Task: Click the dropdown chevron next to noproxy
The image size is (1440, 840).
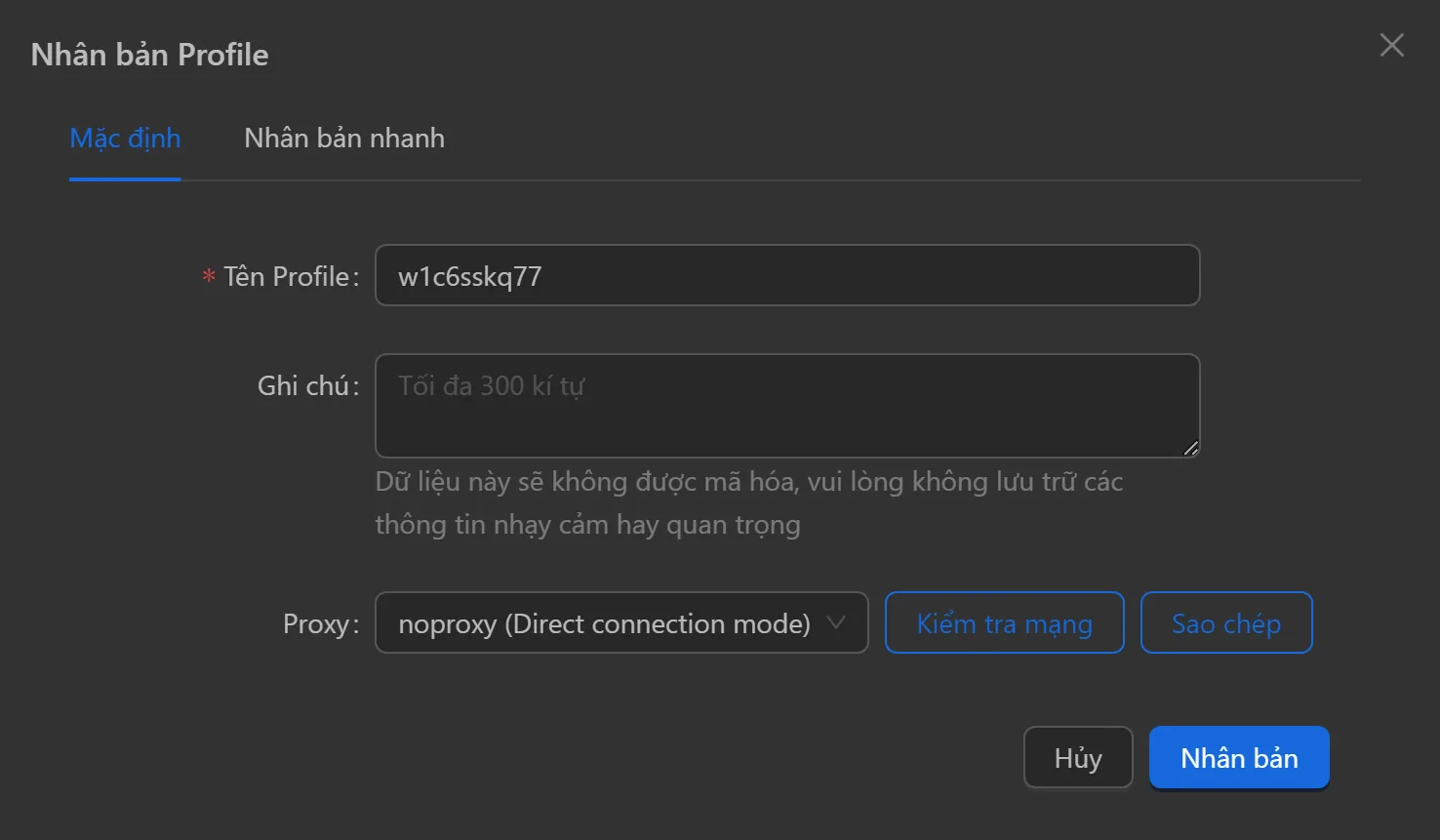Action: 837,622
